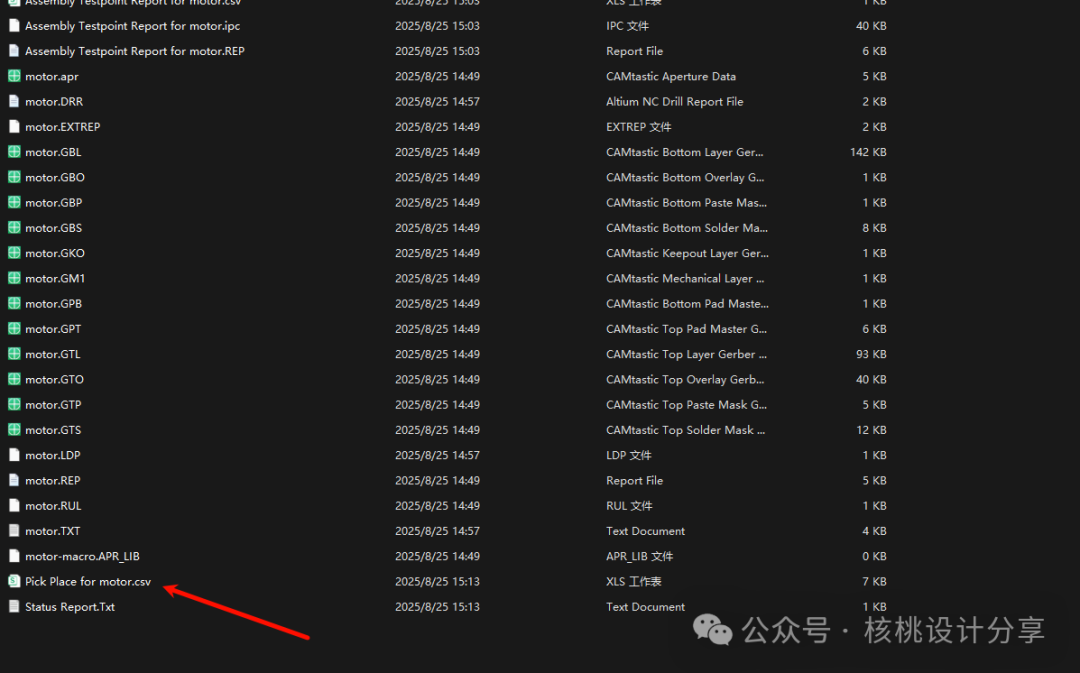Select Assembly Testpoint Report for motor.ipc
This screenshot has height=673, width=1080.
tap(132, 26)
